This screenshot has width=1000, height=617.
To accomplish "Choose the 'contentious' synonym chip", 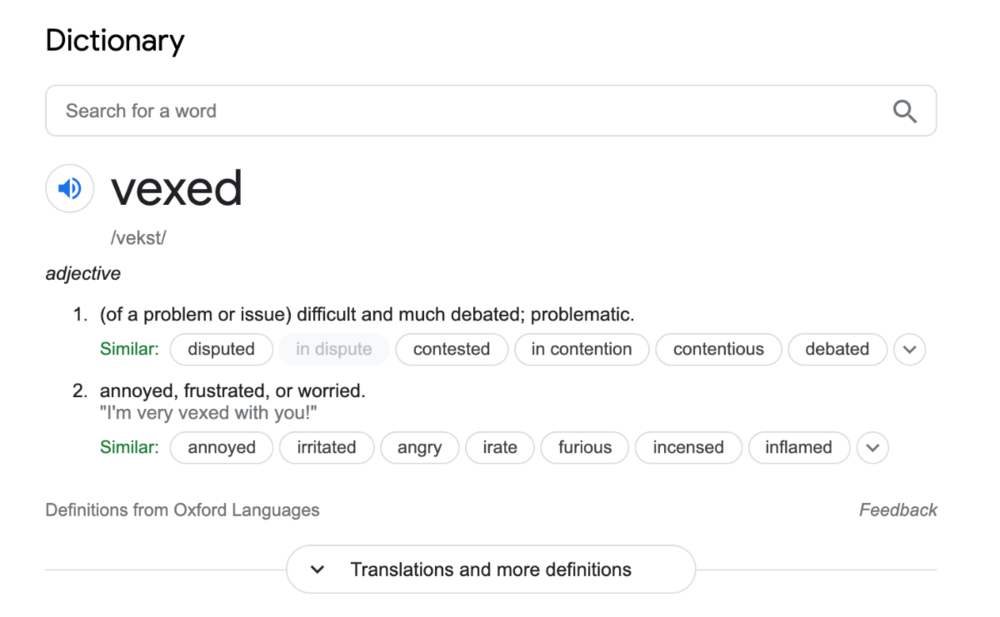I will pos(718,350).
